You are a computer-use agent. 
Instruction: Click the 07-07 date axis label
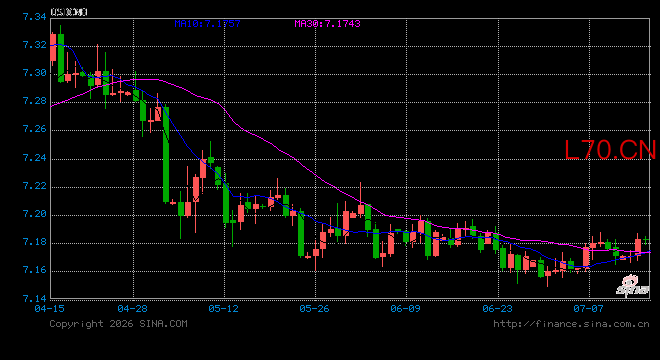[x=588, y=309]
